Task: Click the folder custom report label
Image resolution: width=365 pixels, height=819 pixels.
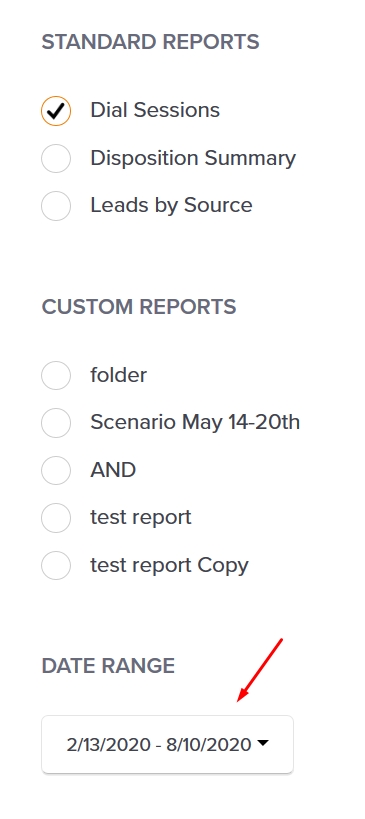Action: [119, 375]
